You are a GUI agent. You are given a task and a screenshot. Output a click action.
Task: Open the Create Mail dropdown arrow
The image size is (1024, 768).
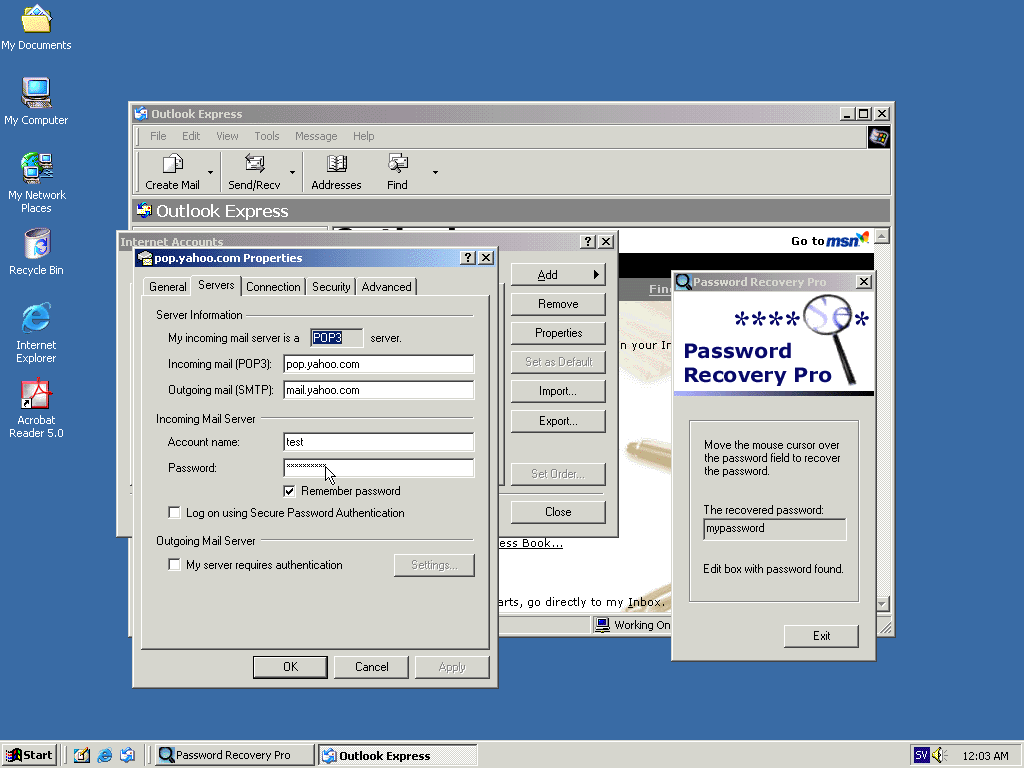210,172
